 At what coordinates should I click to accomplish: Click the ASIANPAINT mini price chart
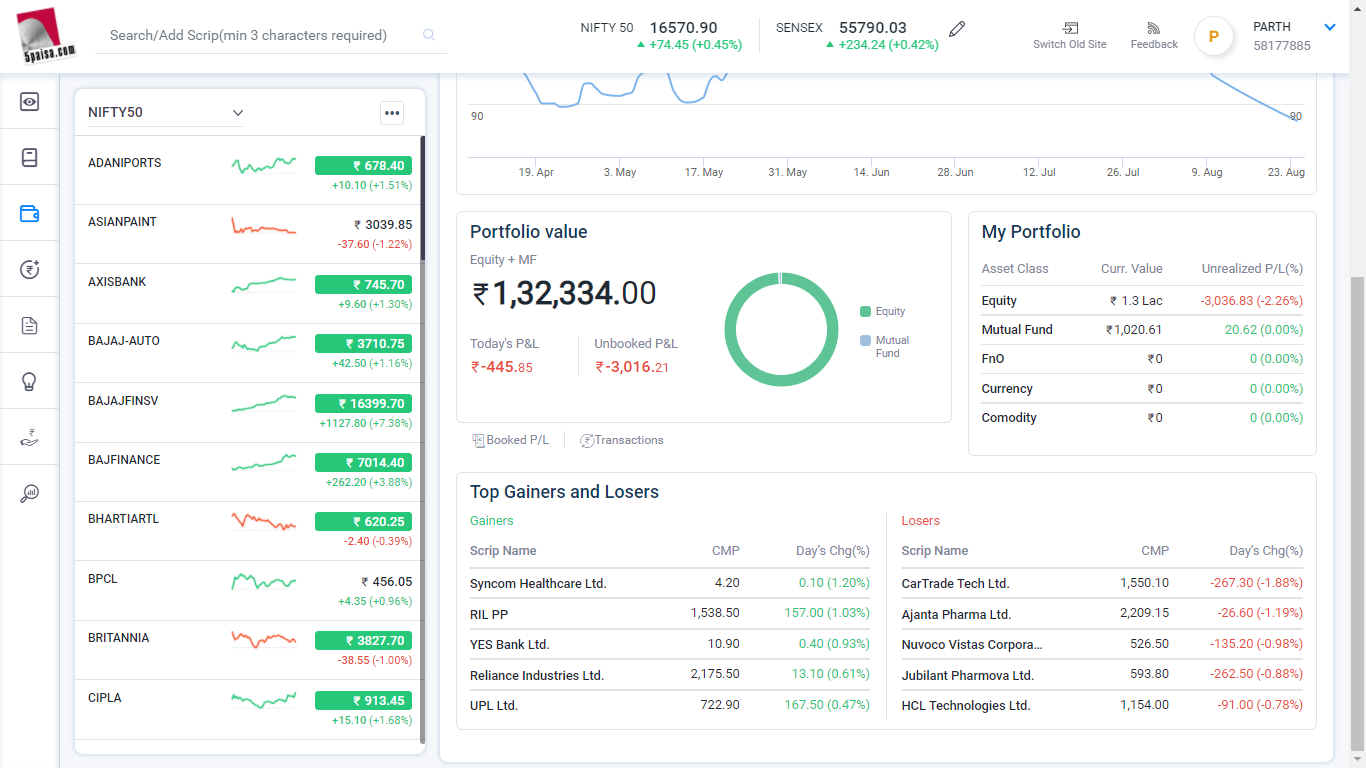(x=264, y=226)
